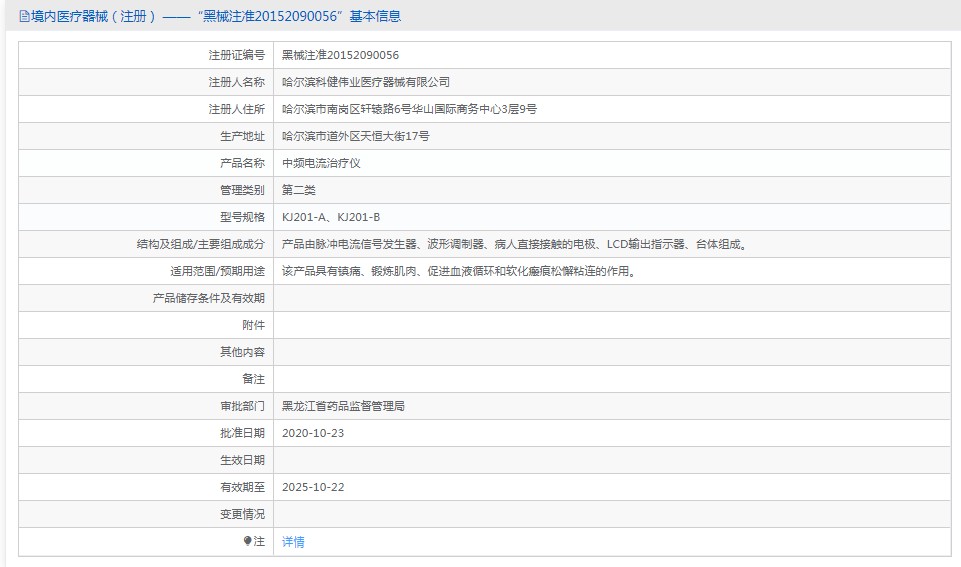The width and height of the screenshot is (961, 567).
Task: Select address 哈尔滨市南岗区轩辕路6号华山国际商务中心3层9号
Action: click(x=409, y=109)
